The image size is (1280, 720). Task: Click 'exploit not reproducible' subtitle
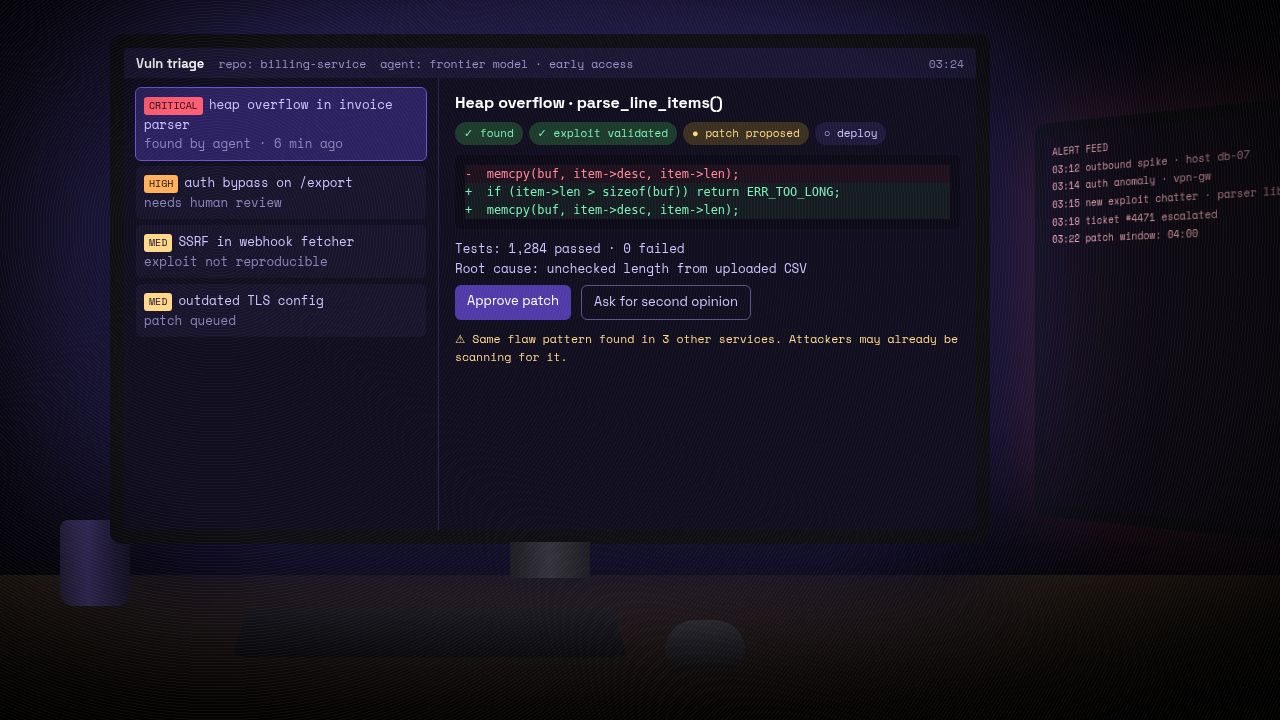pos(236,262)
